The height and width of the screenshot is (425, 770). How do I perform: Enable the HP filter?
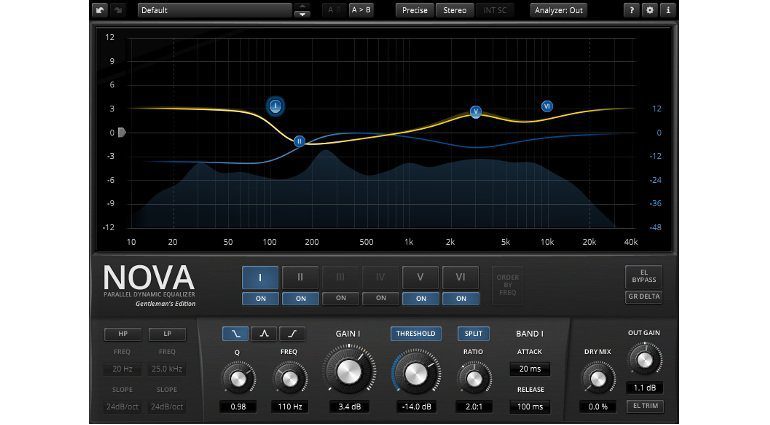coord(123,334)
